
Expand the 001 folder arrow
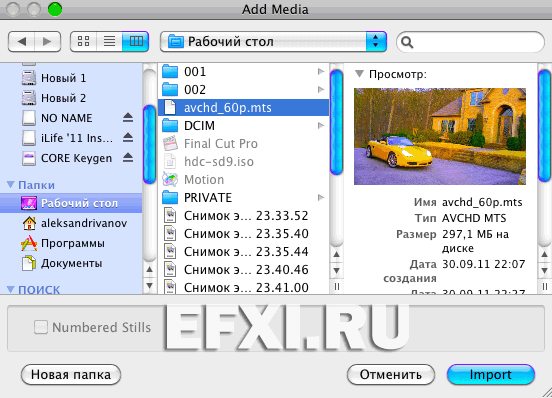tap(320, 71)
